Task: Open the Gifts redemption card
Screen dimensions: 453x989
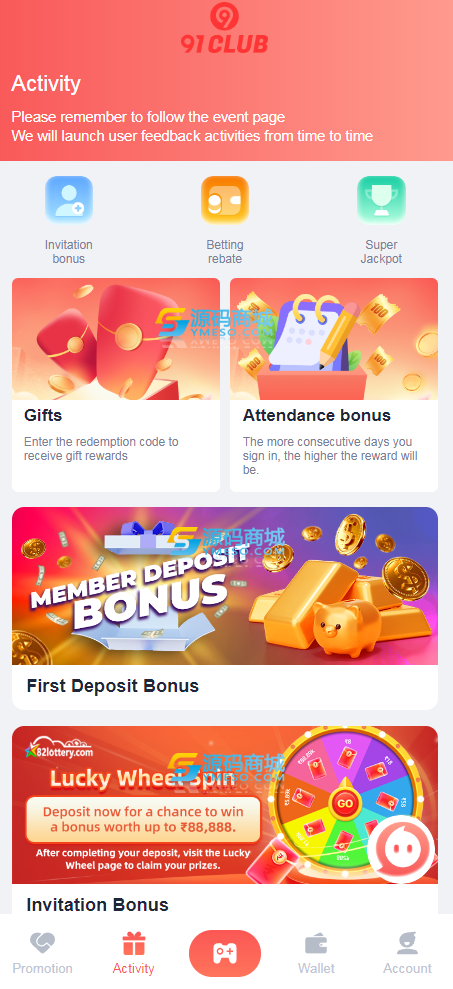Action: (x=116, y=385)
